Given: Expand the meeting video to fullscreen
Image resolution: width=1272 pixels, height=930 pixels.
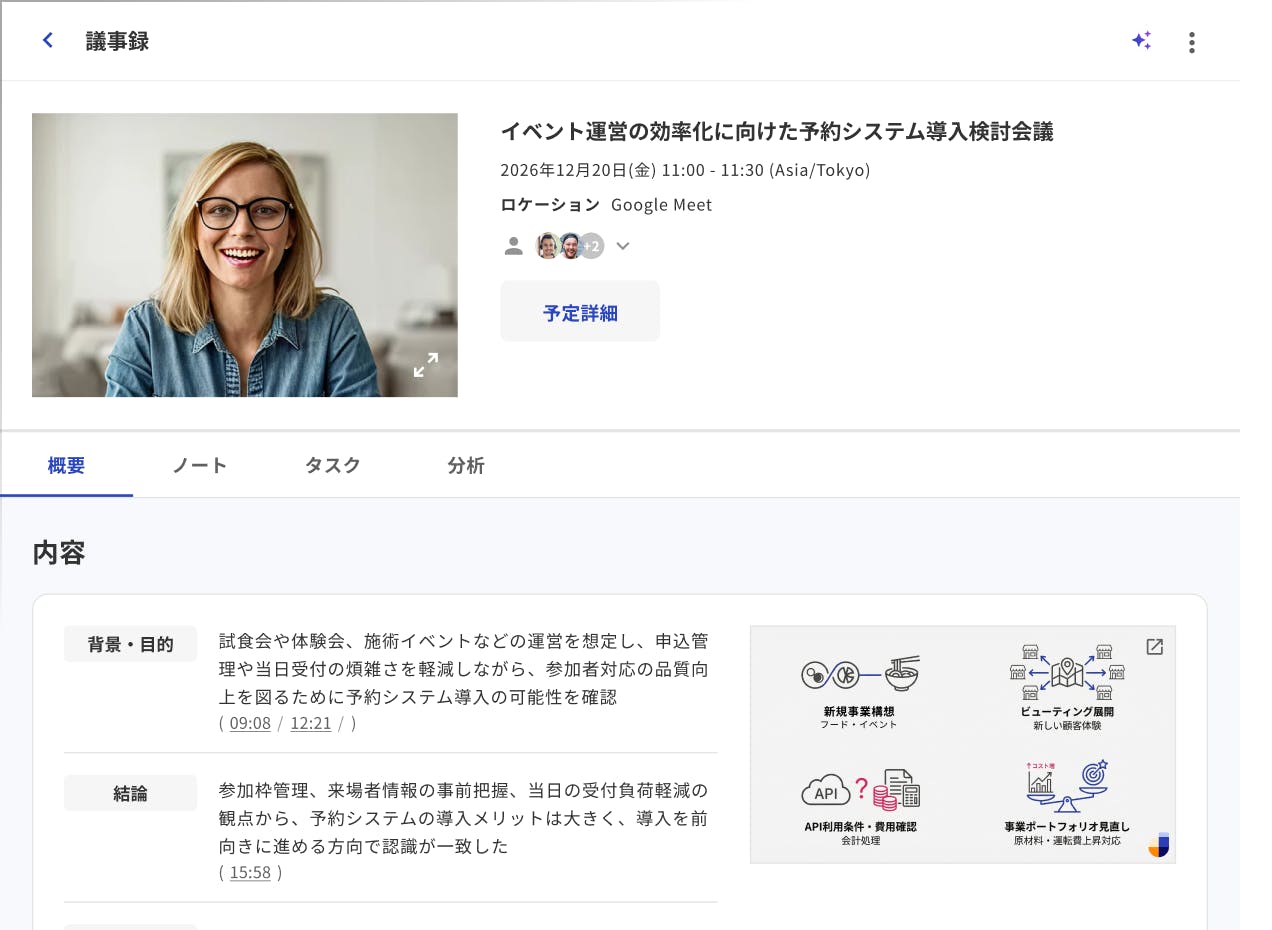Looking at the screenshot, I should 425,365.
